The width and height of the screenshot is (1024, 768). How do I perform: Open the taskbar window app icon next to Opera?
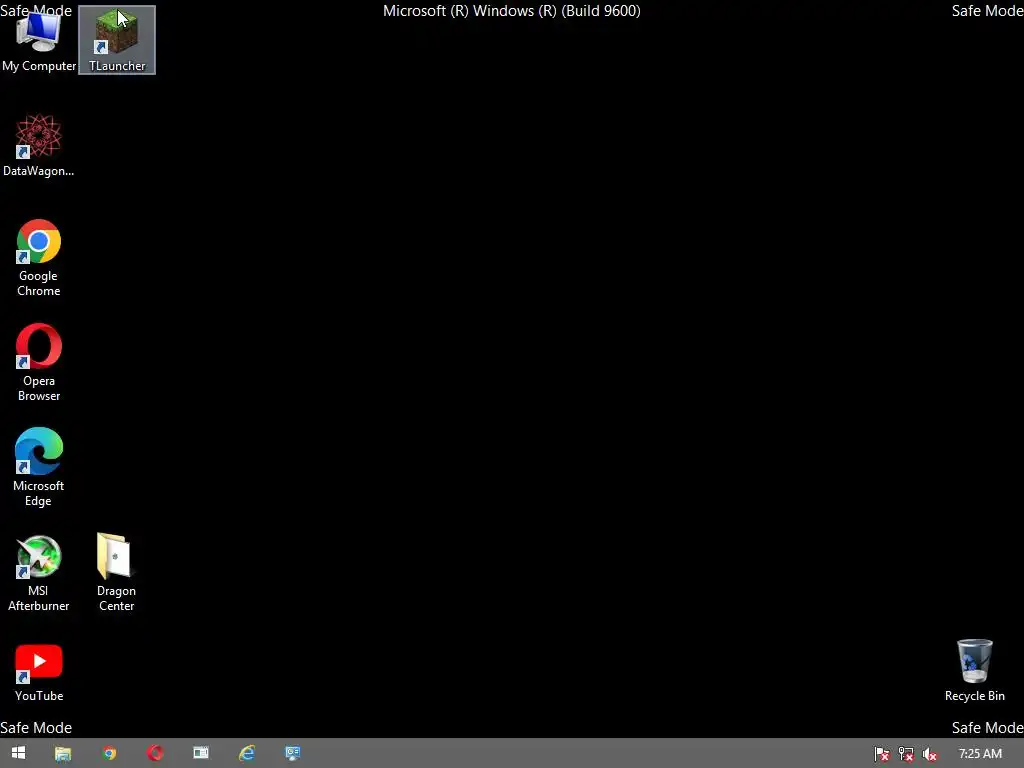(x=201, y=754)
